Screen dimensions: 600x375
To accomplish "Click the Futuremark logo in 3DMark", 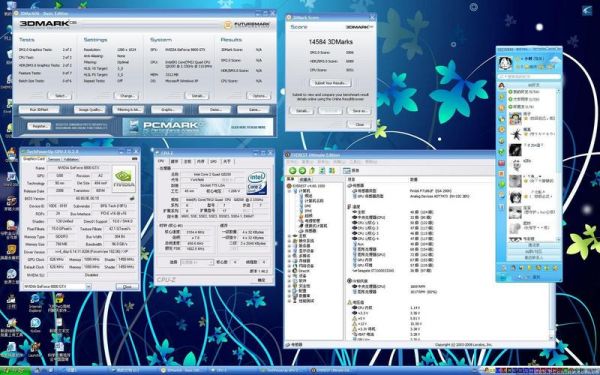I will coord(247,25).
